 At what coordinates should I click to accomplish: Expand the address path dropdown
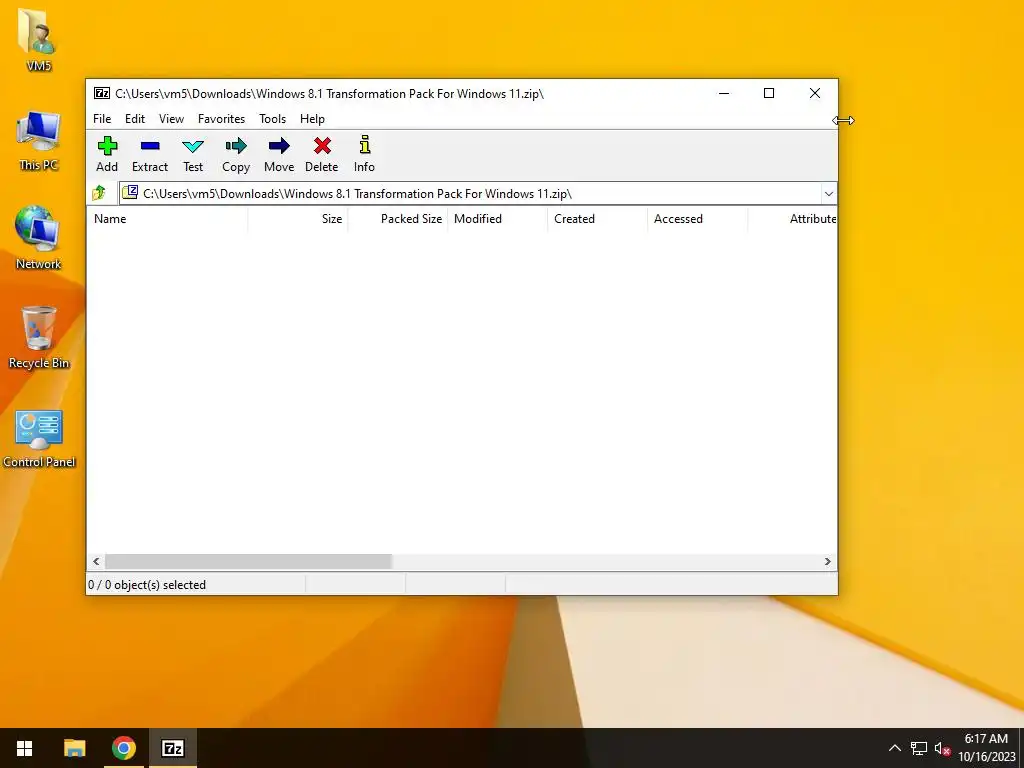[829, 193]
